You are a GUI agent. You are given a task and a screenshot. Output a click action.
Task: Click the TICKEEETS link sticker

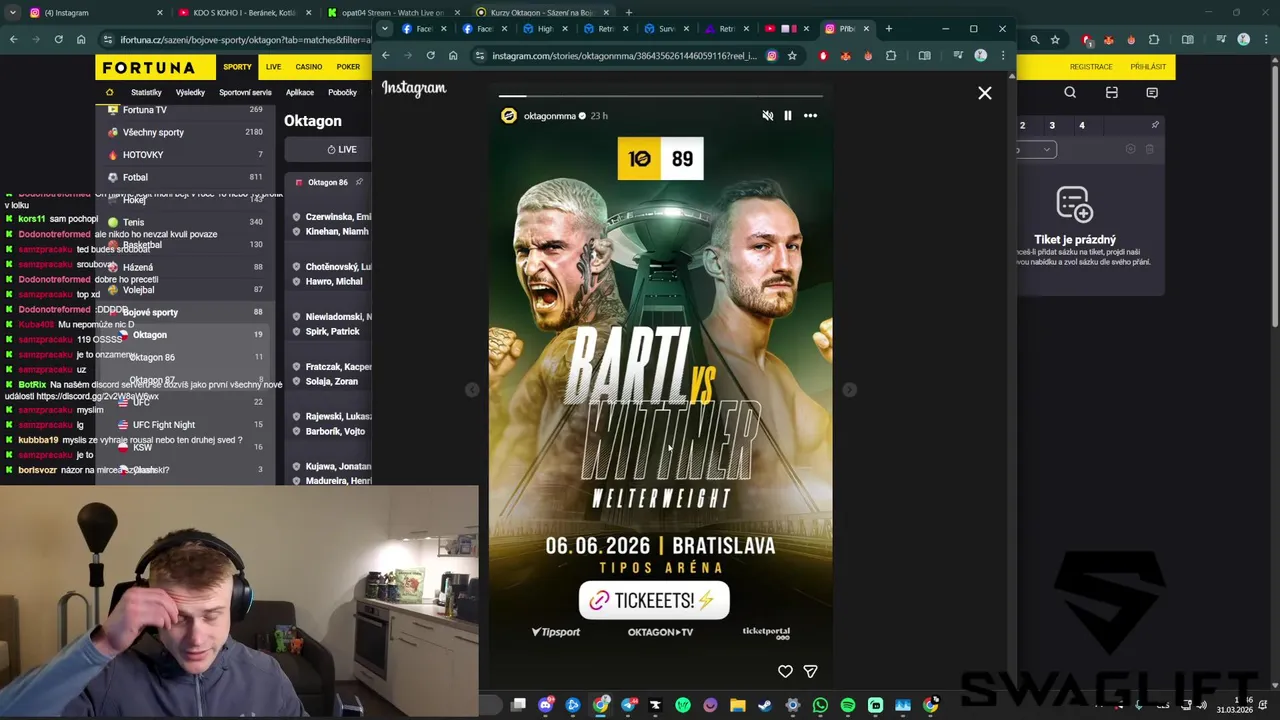pos(654,600)
